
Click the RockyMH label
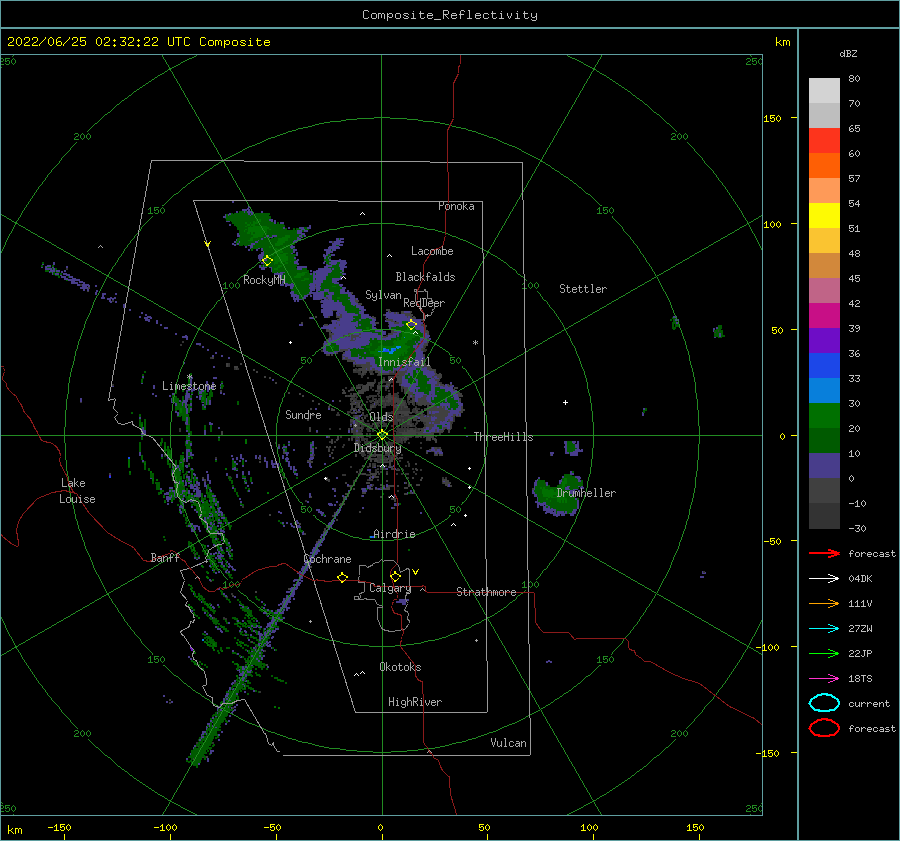pyautogui.click(x=264, y=280)
